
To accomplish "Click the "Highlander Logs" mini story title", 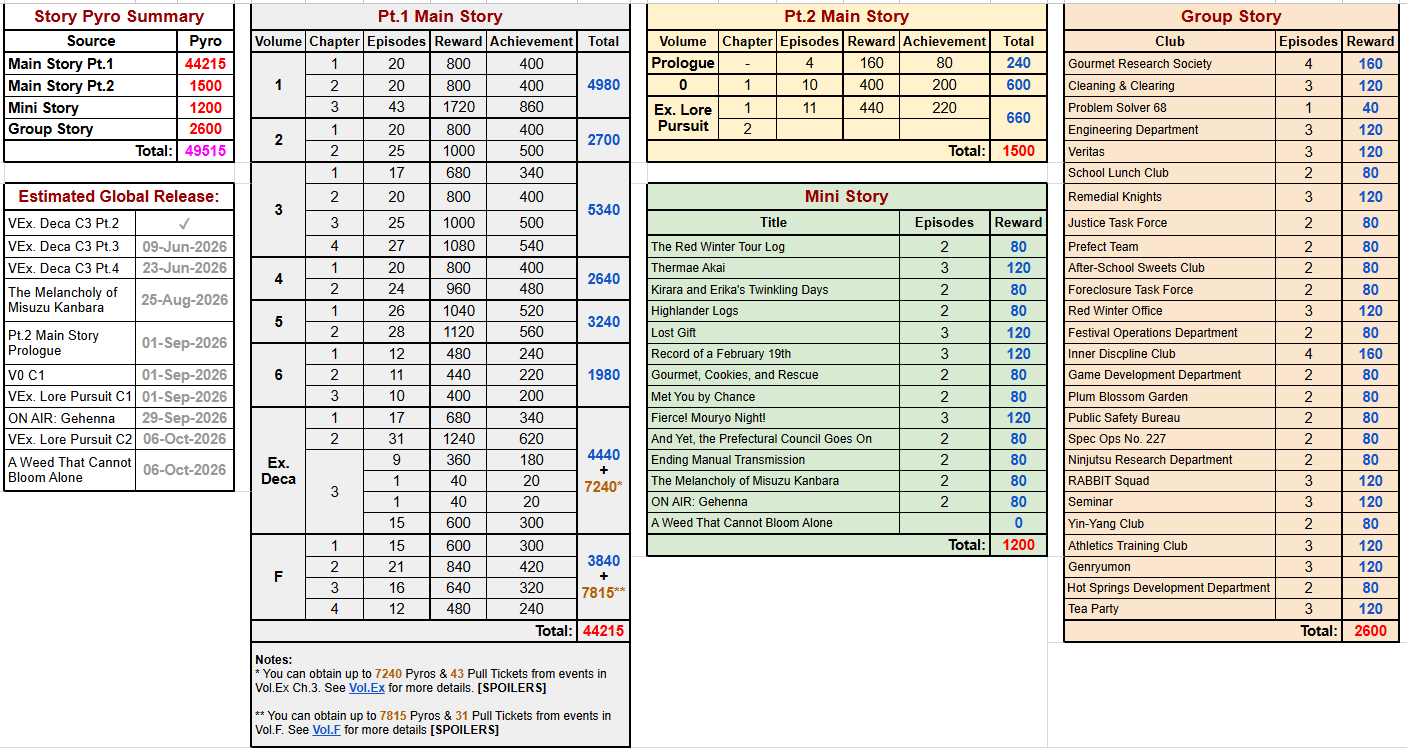I will coord(694,311).
